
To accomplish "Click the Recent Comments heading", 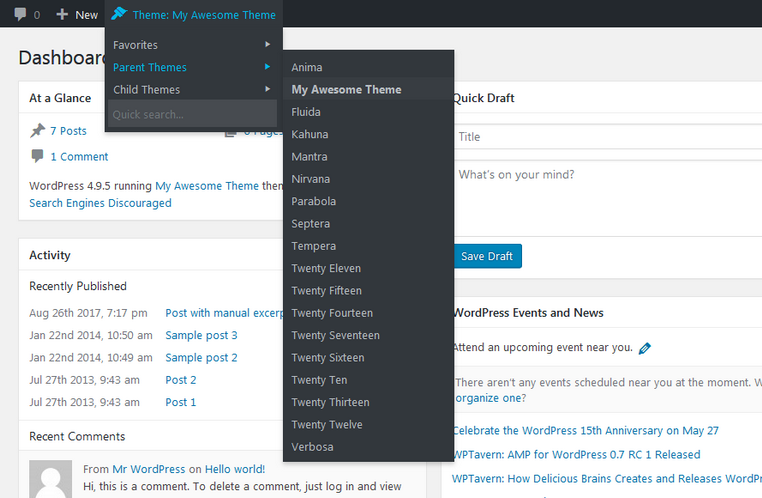I will click(x=77, y=436).
